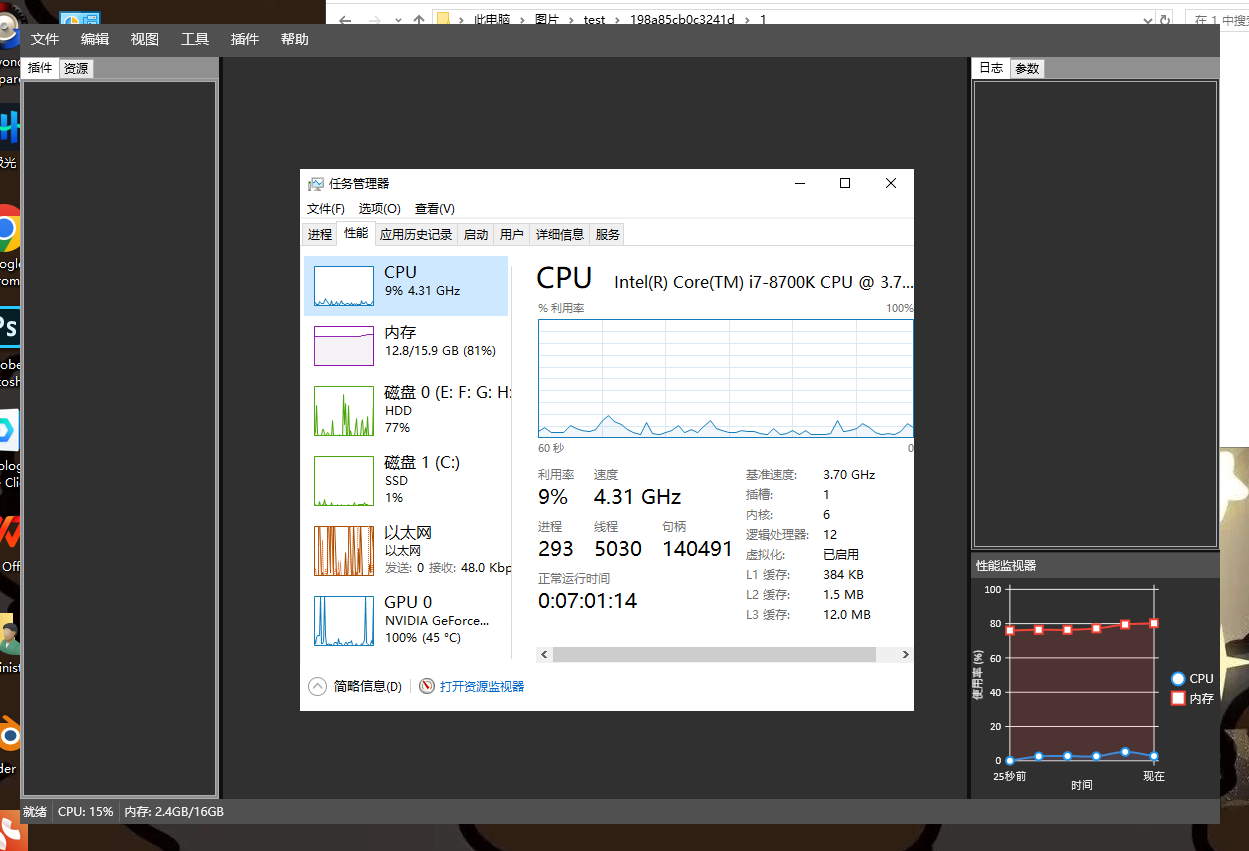Screen dimensions: 1249x851
Task: Switch to the 参数 tab
Action: 1027,68
